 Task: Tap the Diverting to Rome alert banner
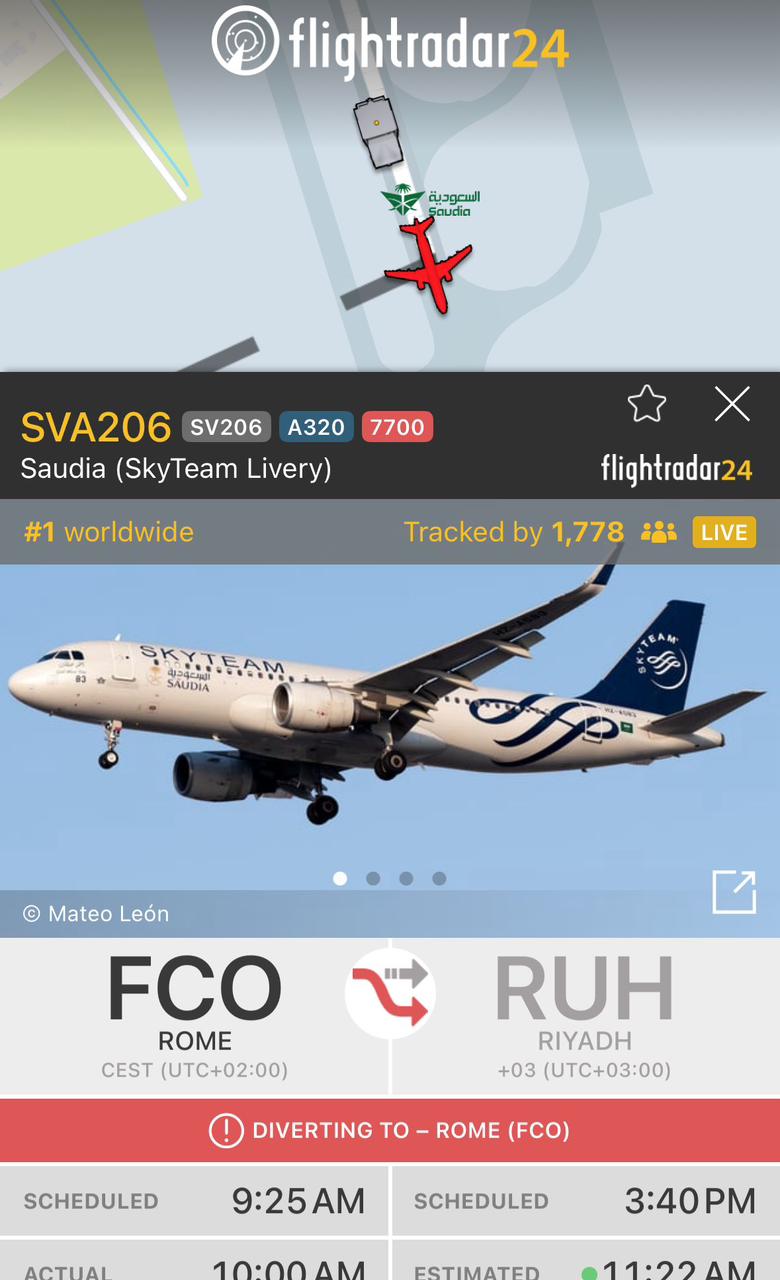pyautogui.click(x=390, y=1130)
